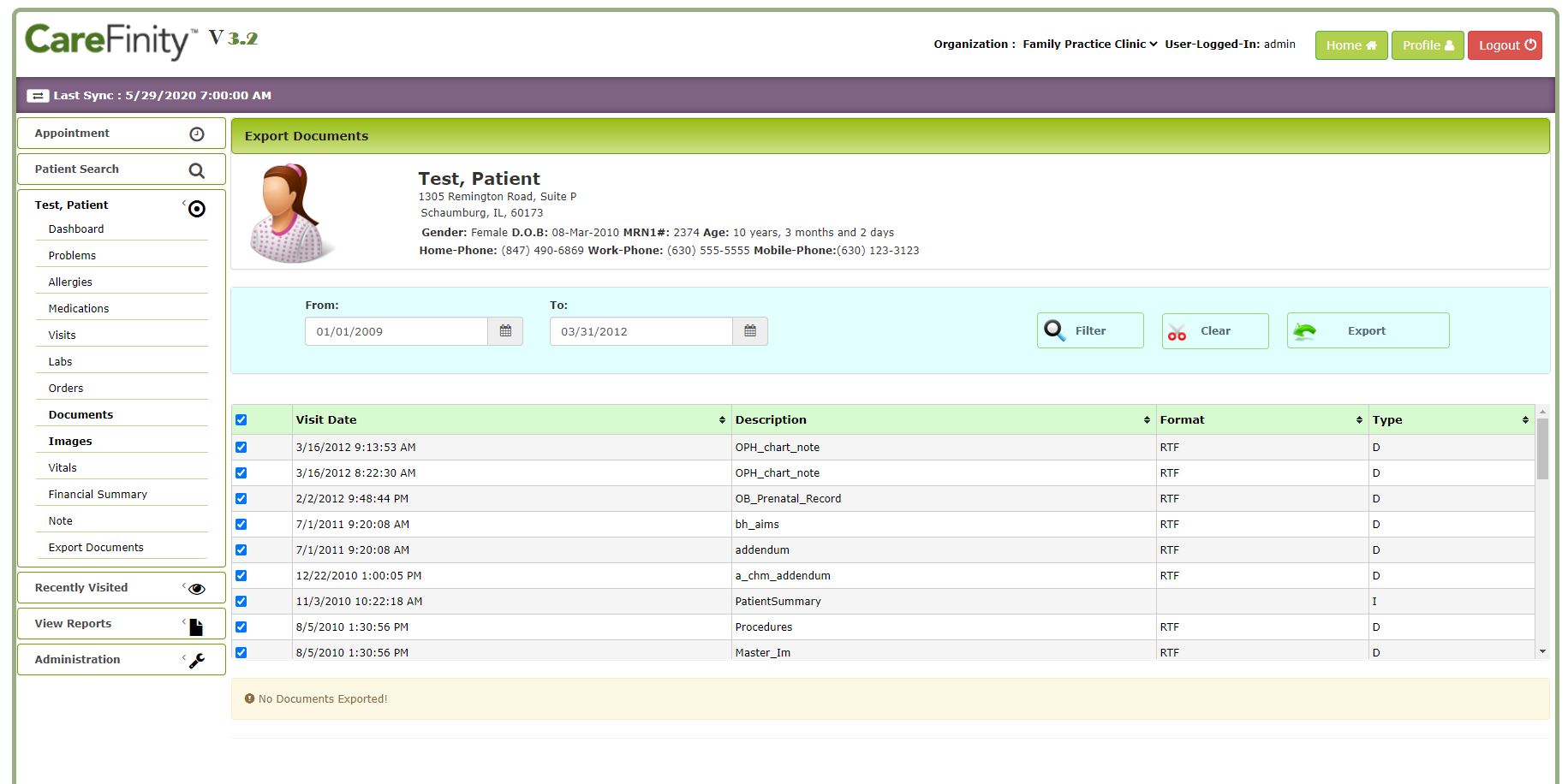1568x784 pixels.
Task: Open the Documents menu item
Action: click(x=80, y=415)
